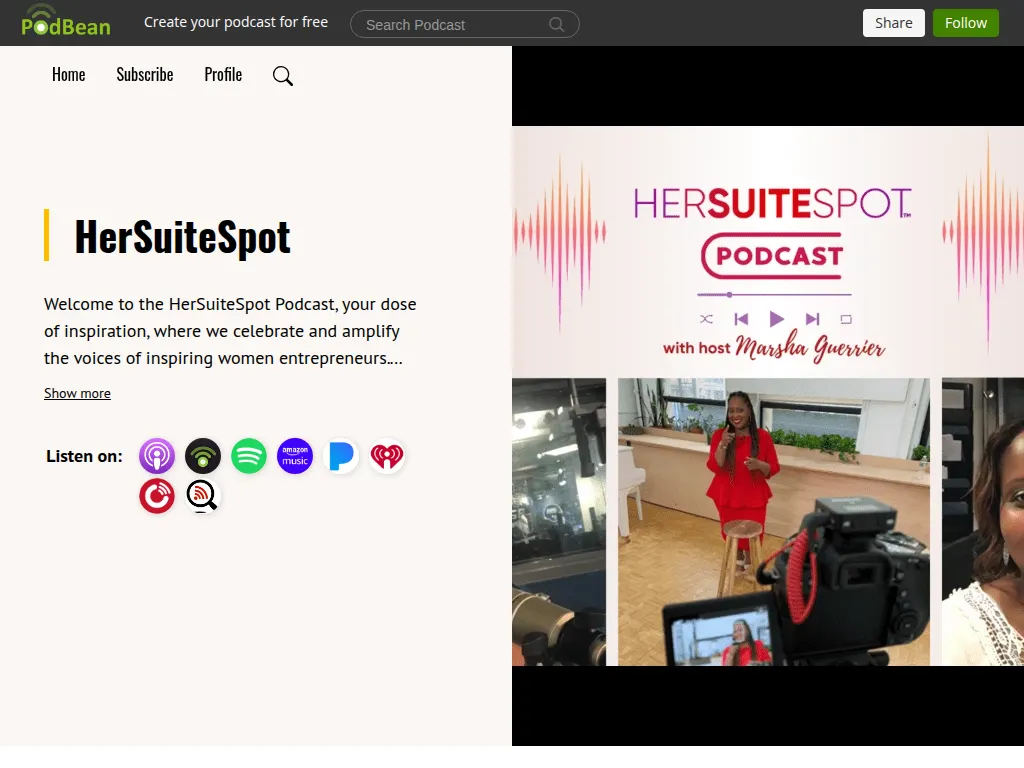Click the photo of host in red dress
The image size is (1024, 768).
pyautogui.click(x=773, y=522)
